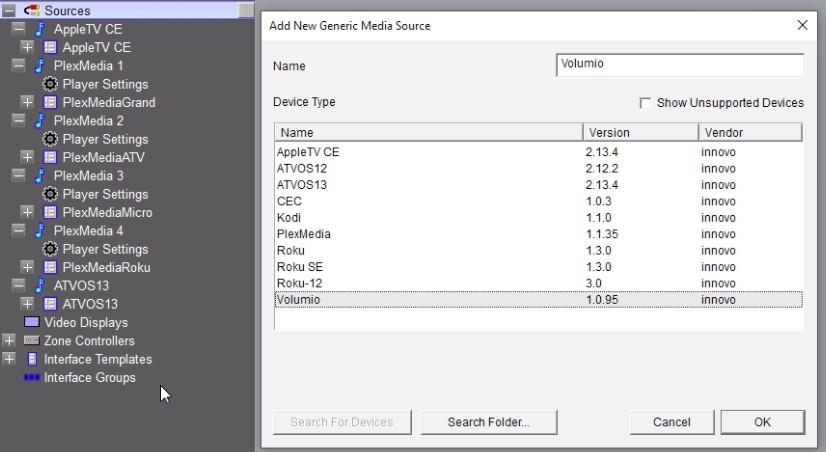The height and width of the screenshot is (452, 826).
Task: Click the Sources root icon
Action: point(32,10)
